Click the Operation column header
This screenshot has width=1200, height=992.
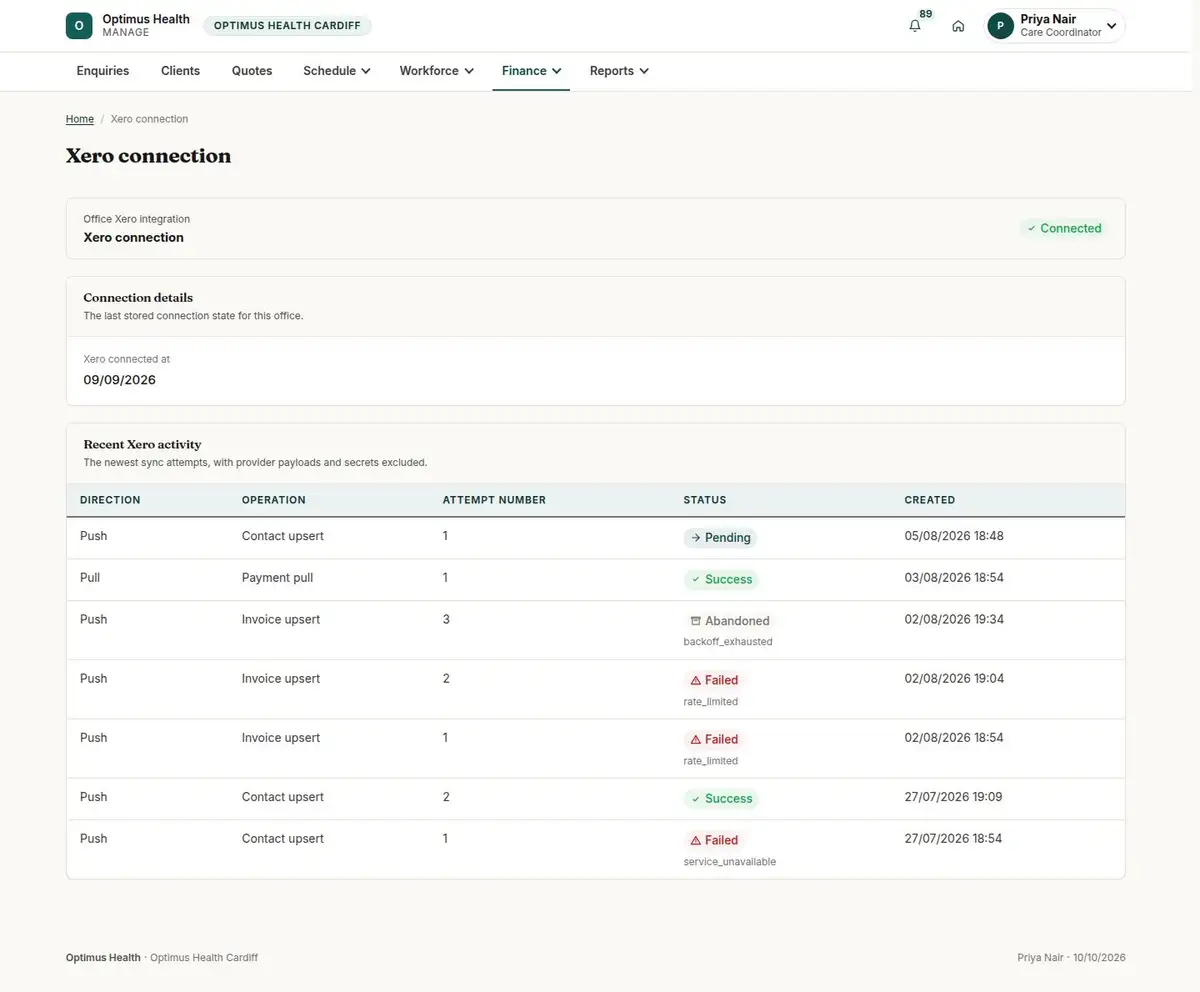(x=274, y=500)
